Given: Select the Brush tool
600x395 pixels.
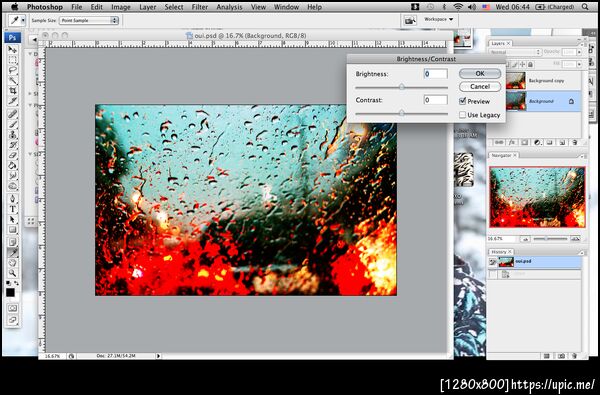Looking at the screenshot, I should tap(13, 124).
